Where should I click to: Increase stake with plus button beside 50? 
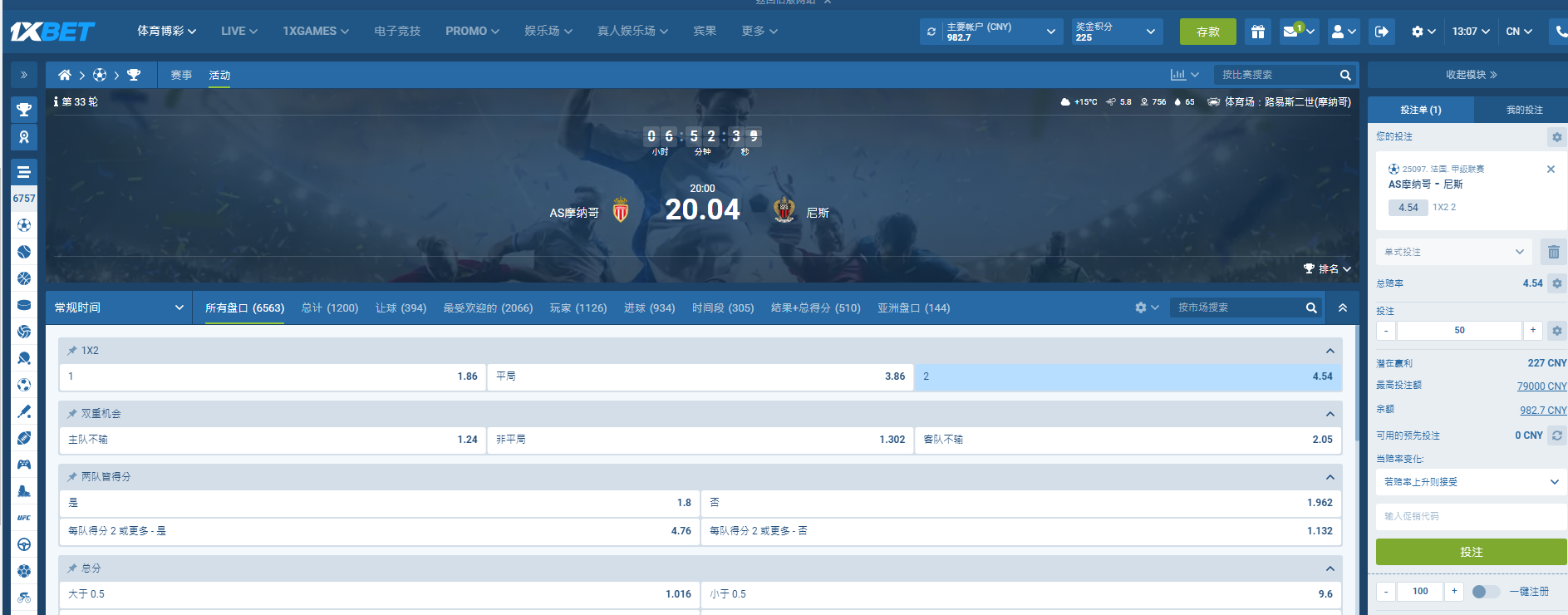point(1532,331)
